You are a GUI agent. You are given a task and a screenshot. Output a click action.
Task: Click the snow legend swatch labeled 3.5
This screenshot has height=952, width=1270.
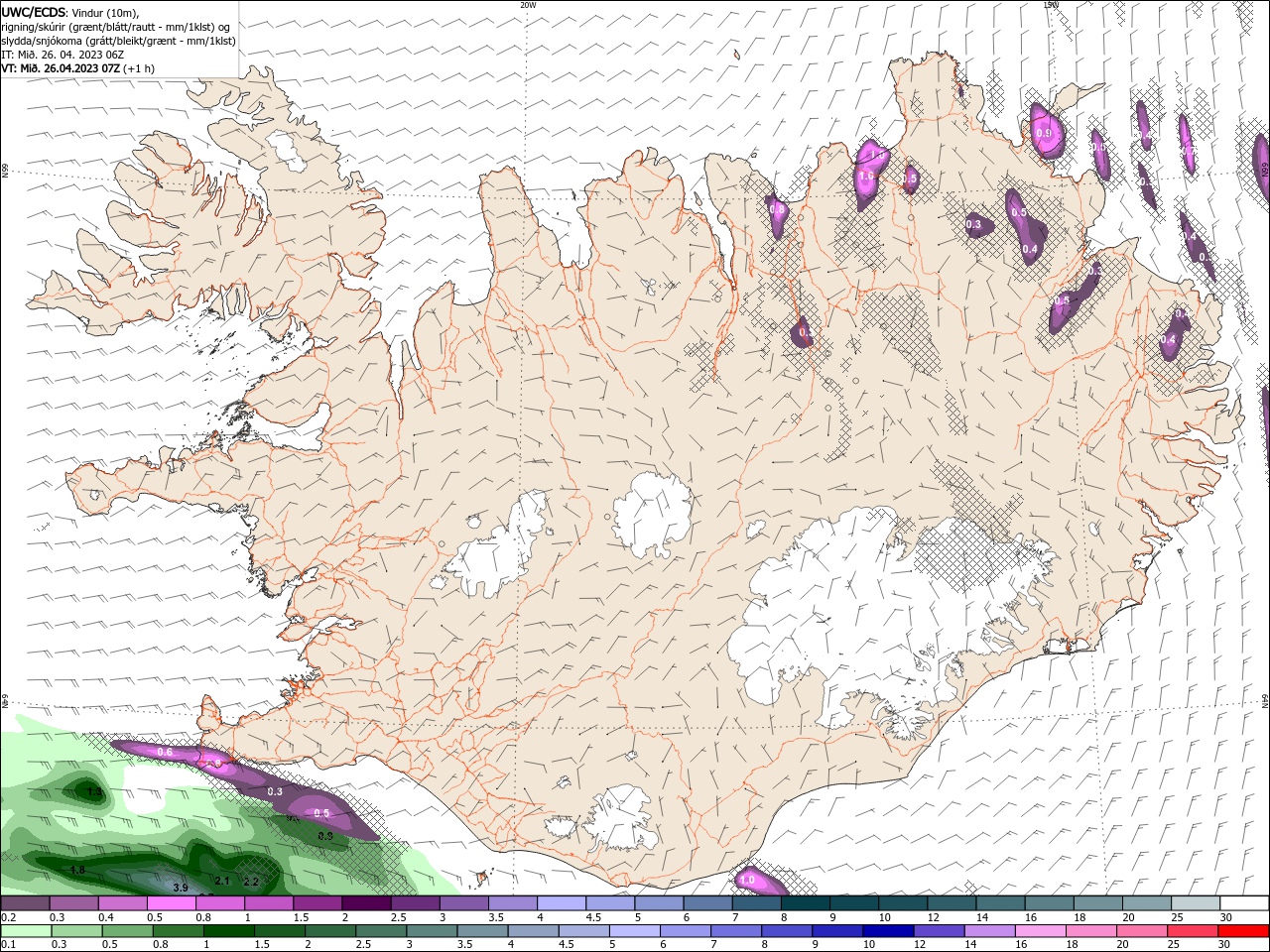[x=512, y=902]
